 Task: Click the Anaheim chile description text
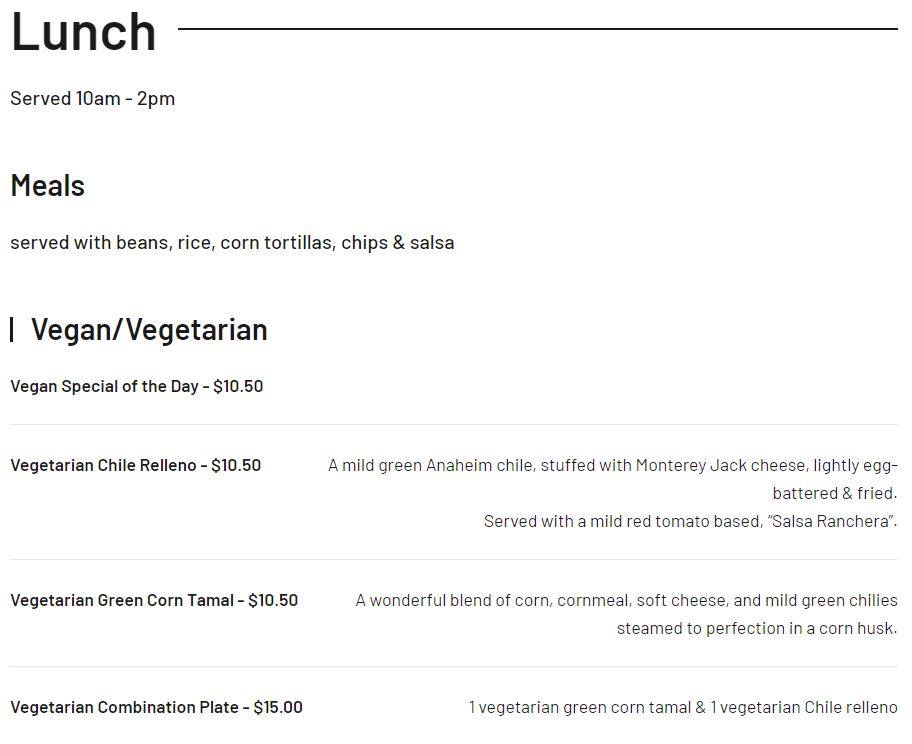(x=612, y=466)
